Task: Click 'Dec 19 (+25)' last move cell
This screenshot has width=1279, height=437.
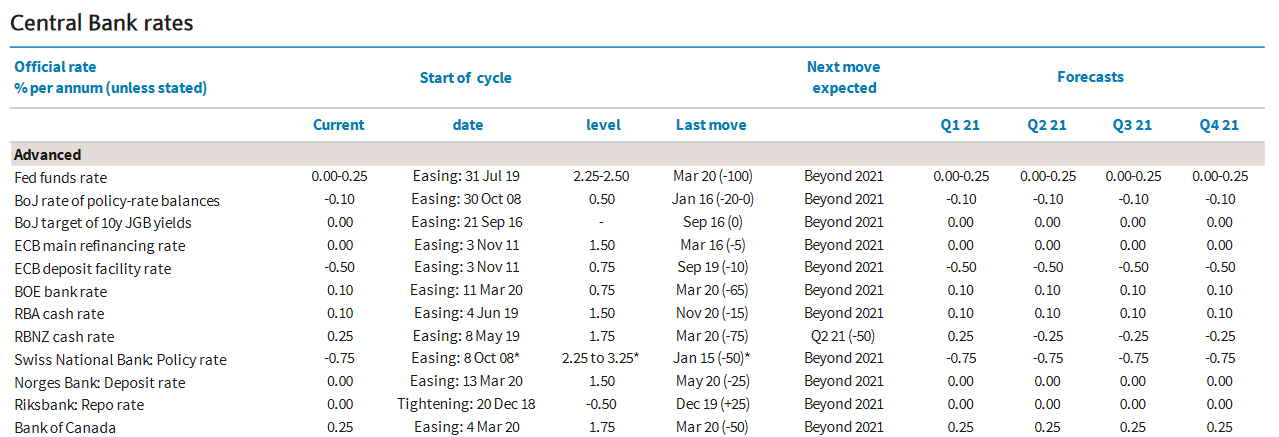Action: (x=711, y=405)
